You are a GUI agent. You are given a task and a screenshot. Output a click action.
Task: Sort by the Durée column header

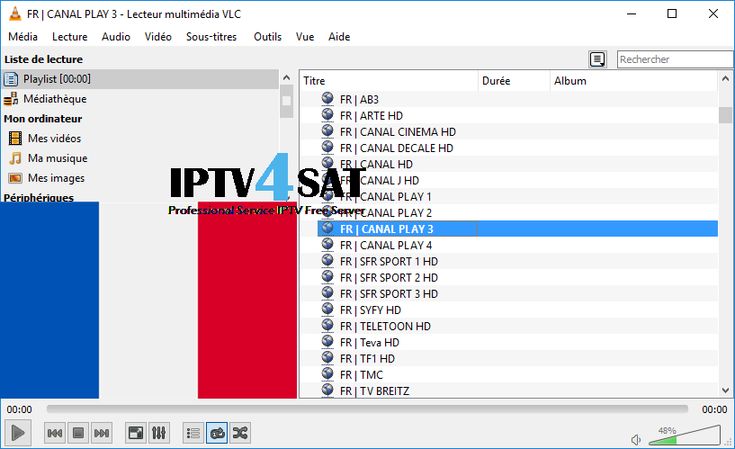point(514,81)
